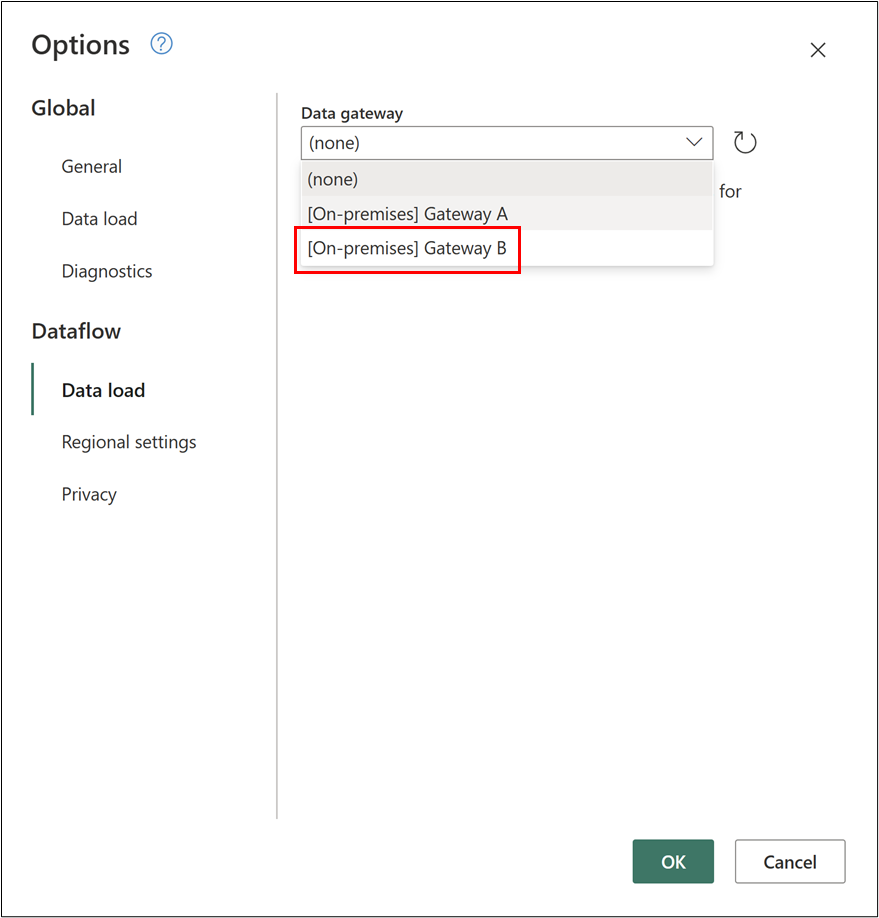The image size is (879, 918).
Task: Open Diagnostics settings
Action: [107, 271]
